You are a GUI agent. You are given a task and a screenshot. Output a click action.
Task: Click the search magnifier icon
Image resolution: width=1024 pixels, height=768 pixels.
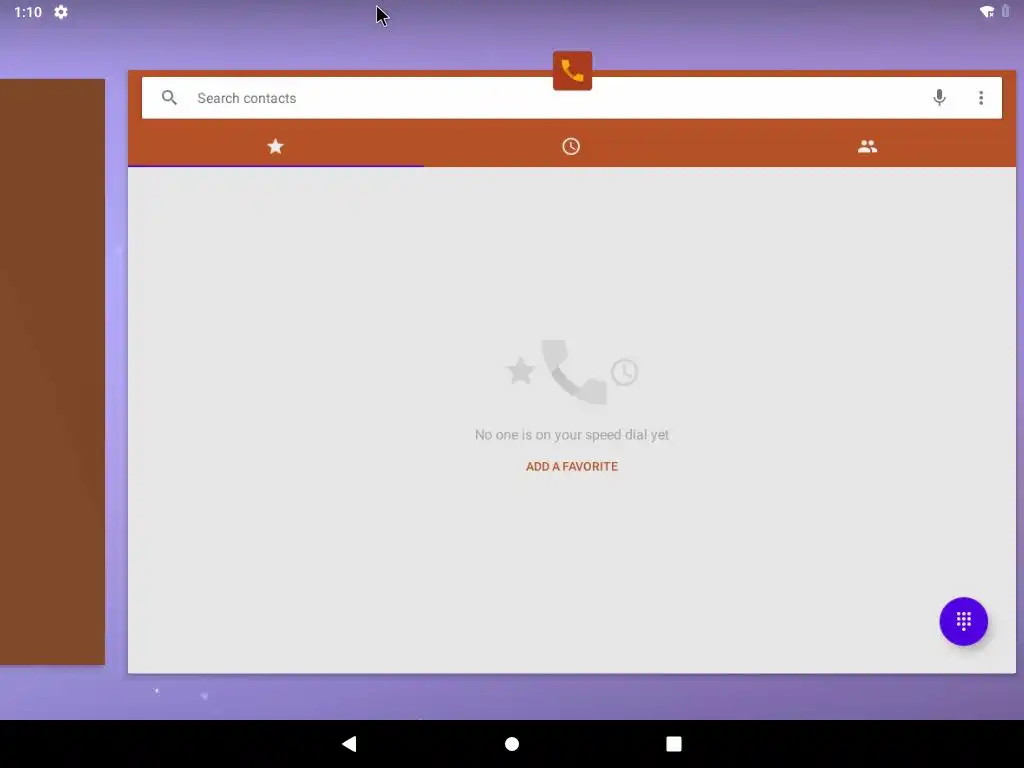pos(169,98)
